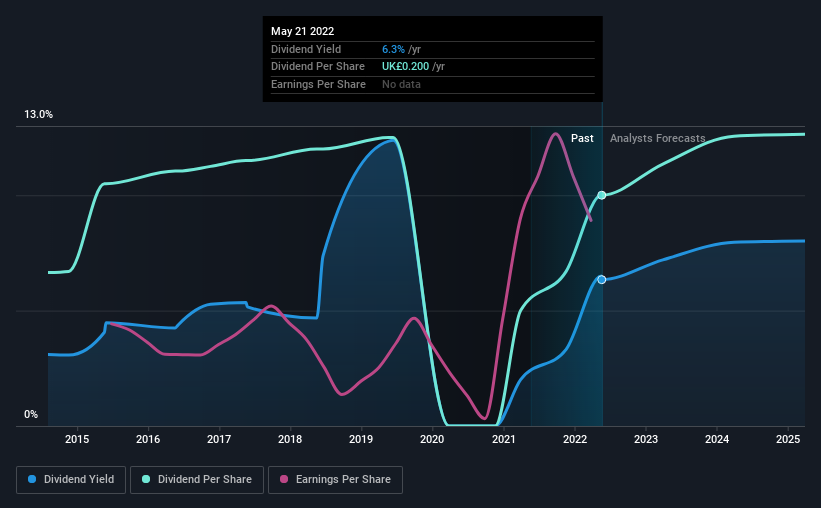Click the blue data point marker at May 2022

pyautogui.click(x=602, y=280)
